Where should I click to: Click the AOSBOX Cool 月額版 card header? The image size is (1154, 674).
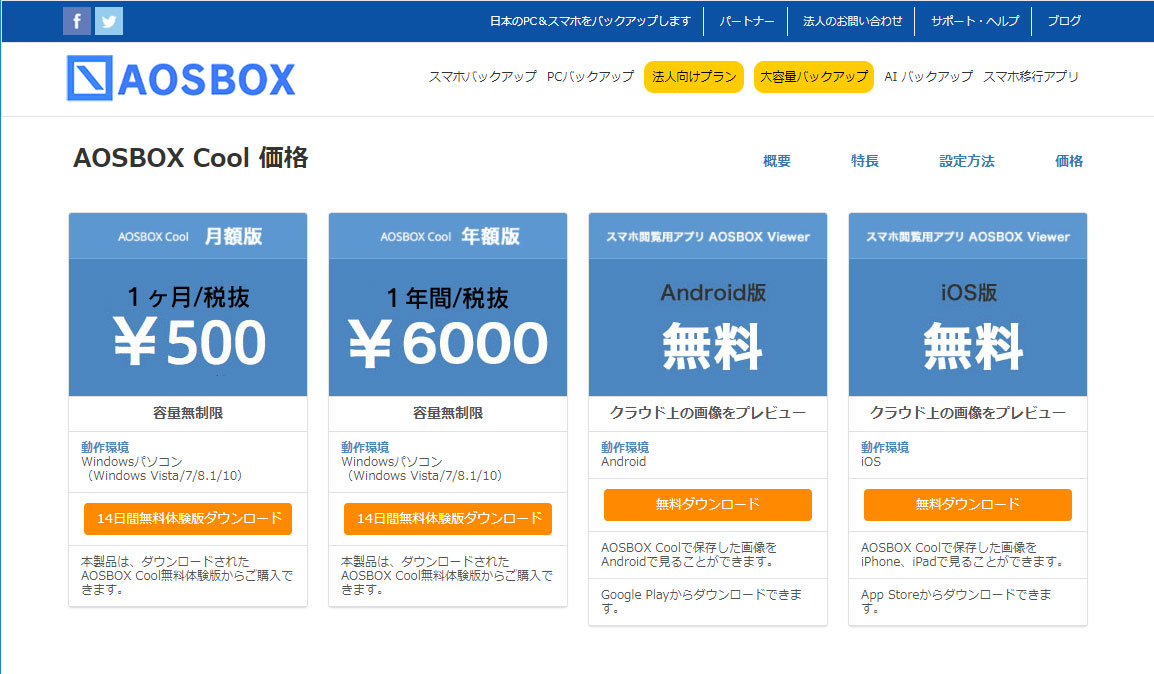tap(188, 236)
